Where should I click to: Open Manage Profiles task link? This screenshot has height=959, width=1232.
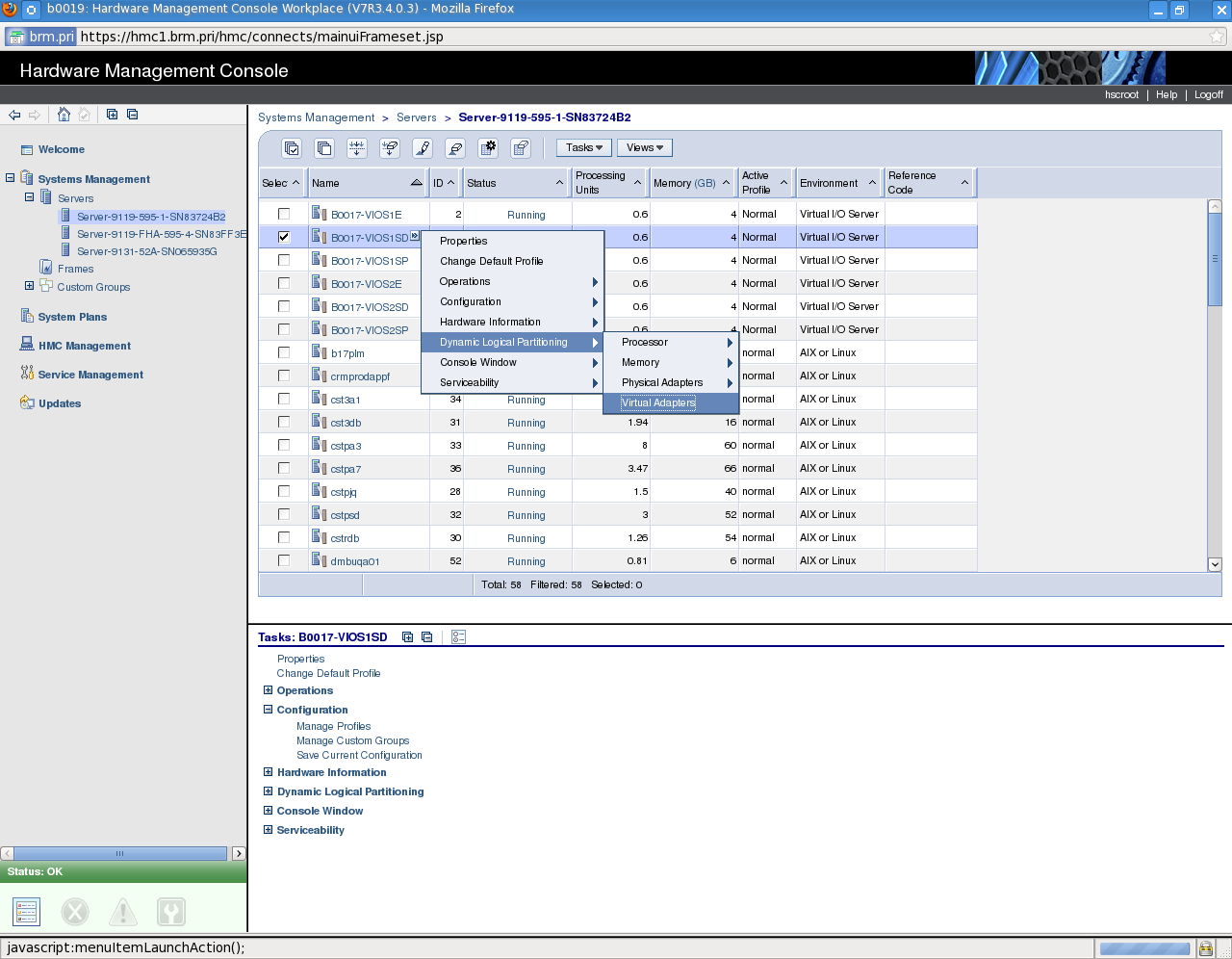click(x=333, y=727)
